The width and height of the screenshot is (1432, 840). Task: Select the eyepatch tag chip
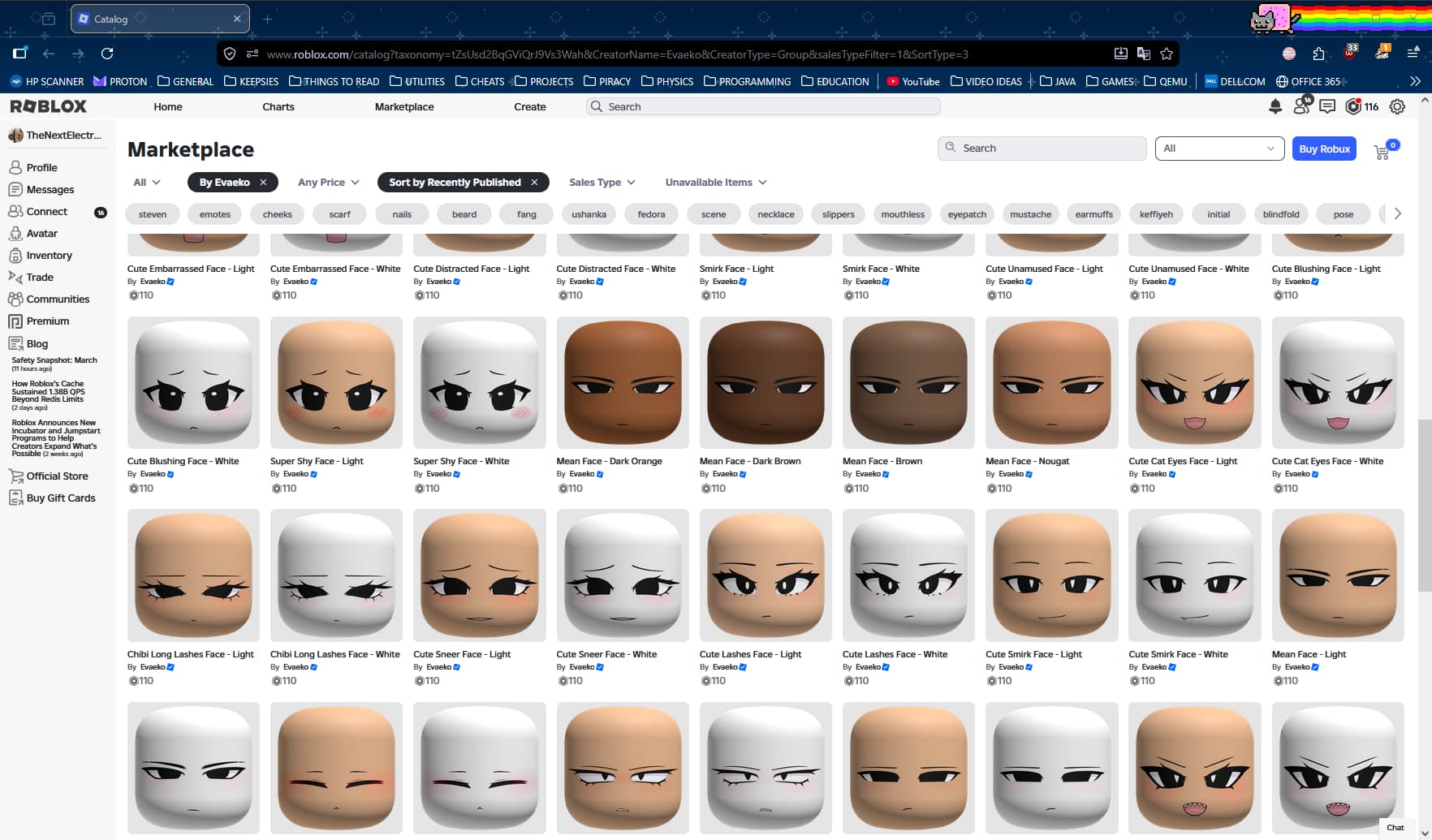point(967,214)
